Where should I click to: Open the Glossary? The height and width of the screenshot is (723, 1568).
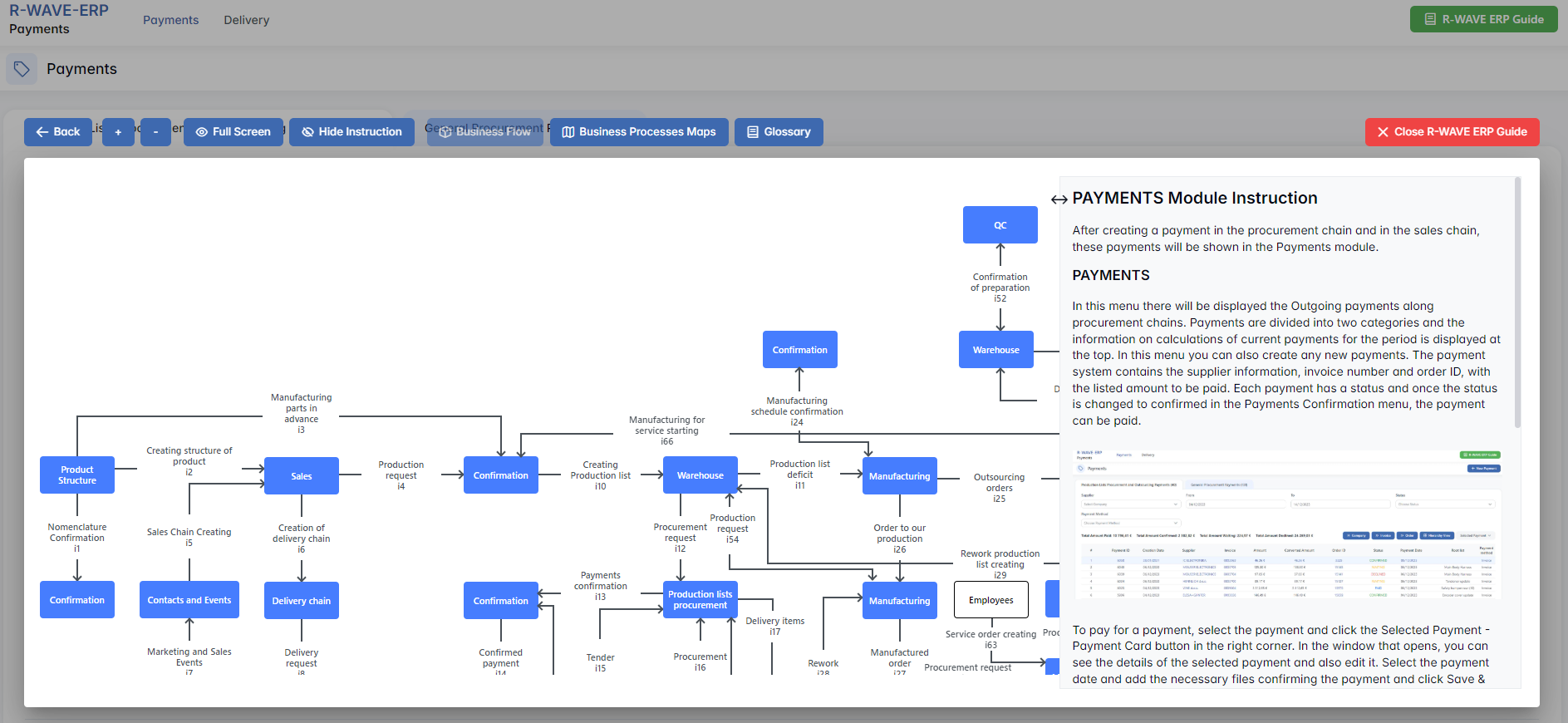click(x=779, y=132)
